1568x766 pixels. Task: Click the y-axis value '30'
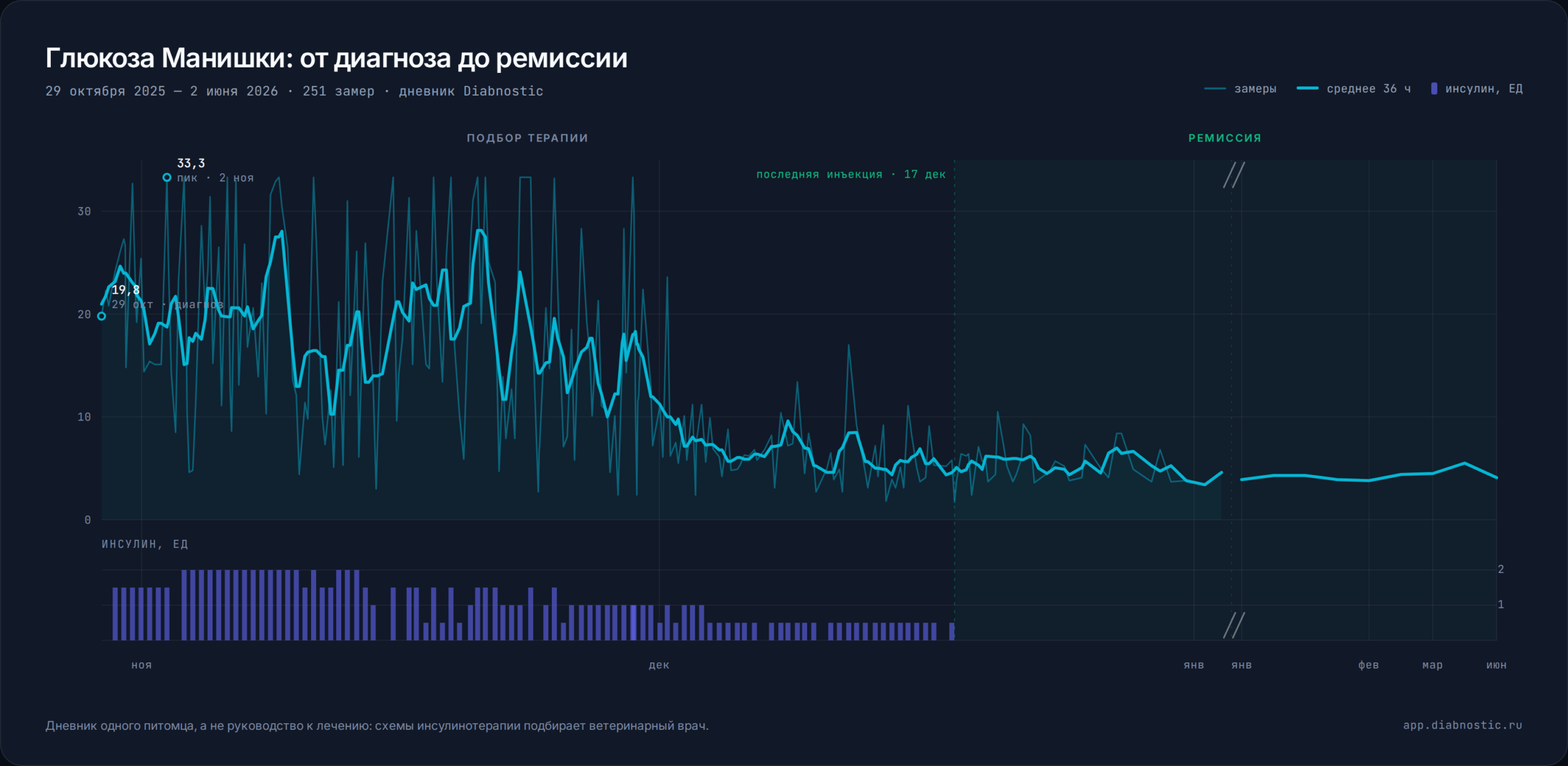[84, 211]
